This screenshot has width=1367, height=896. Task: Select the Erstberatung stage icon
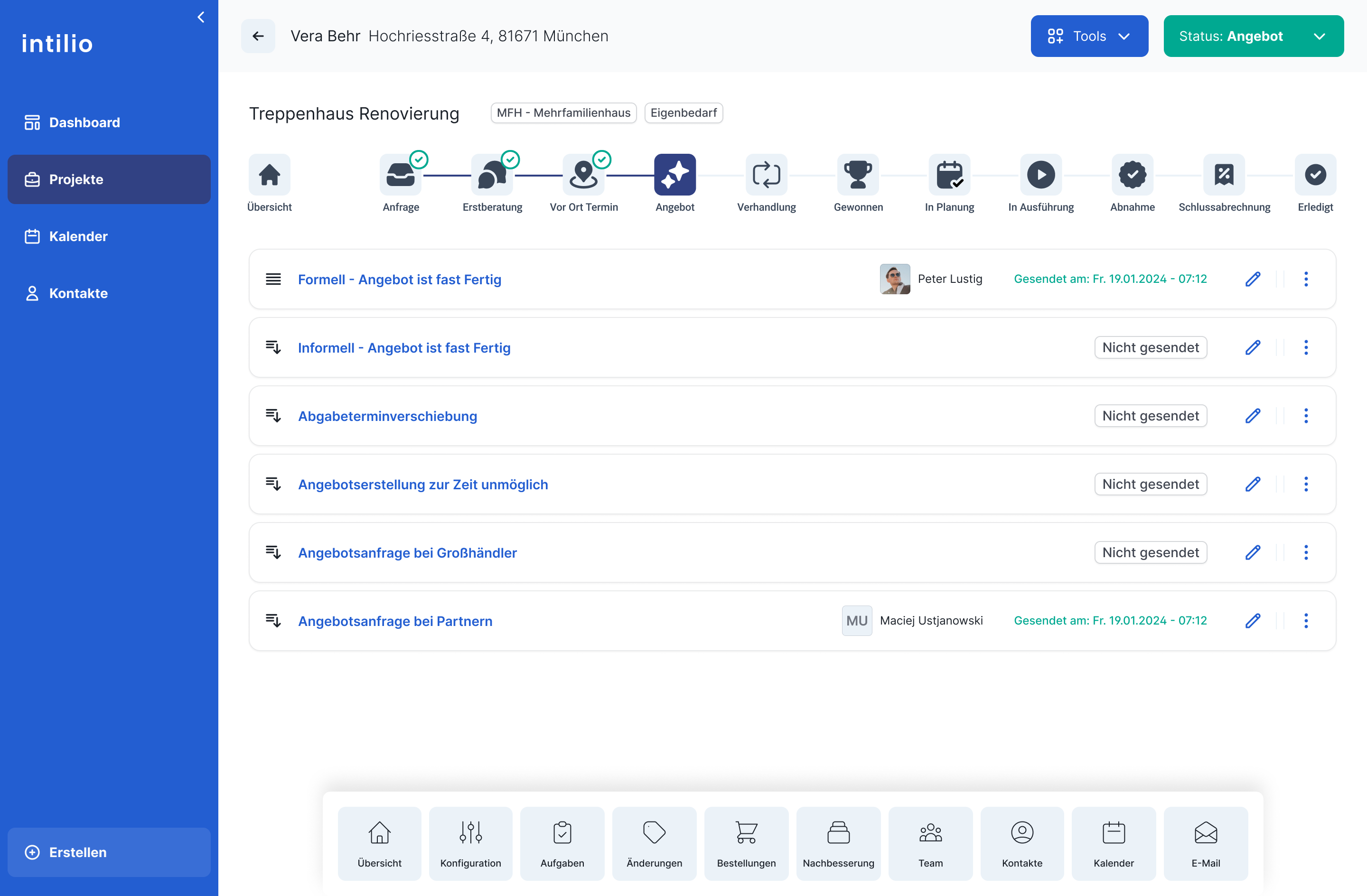pyautogui.click(x=492, y=175)
